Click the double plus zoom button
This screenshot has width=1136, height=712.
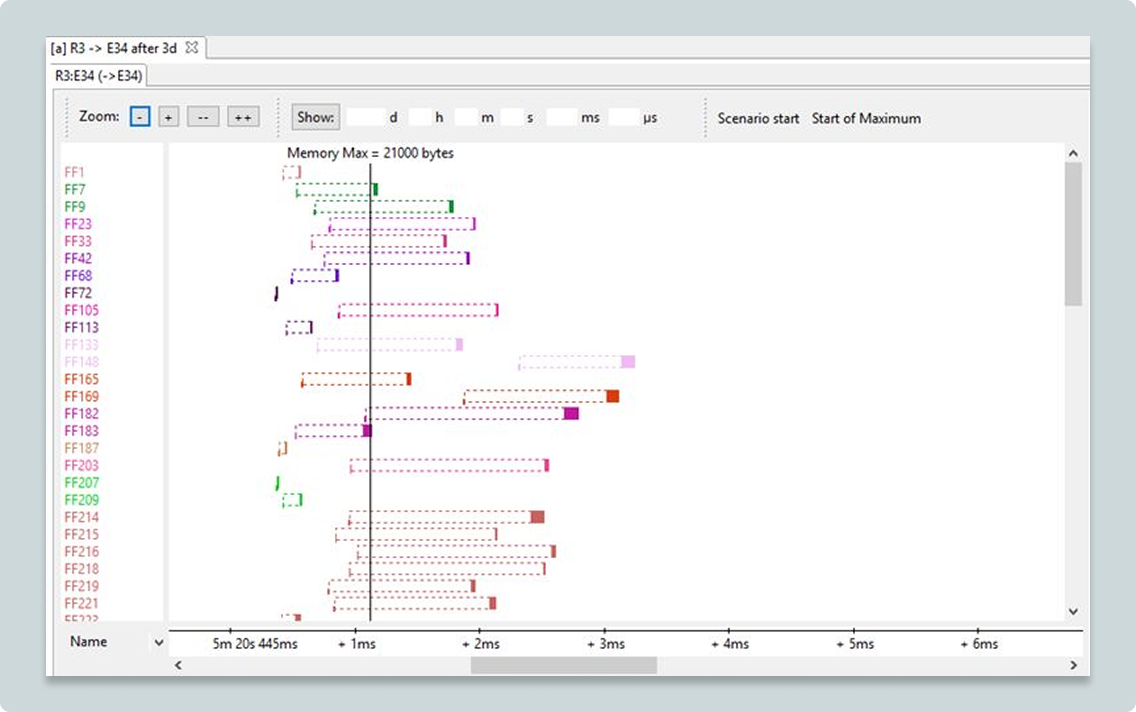[x=242, y=117]
